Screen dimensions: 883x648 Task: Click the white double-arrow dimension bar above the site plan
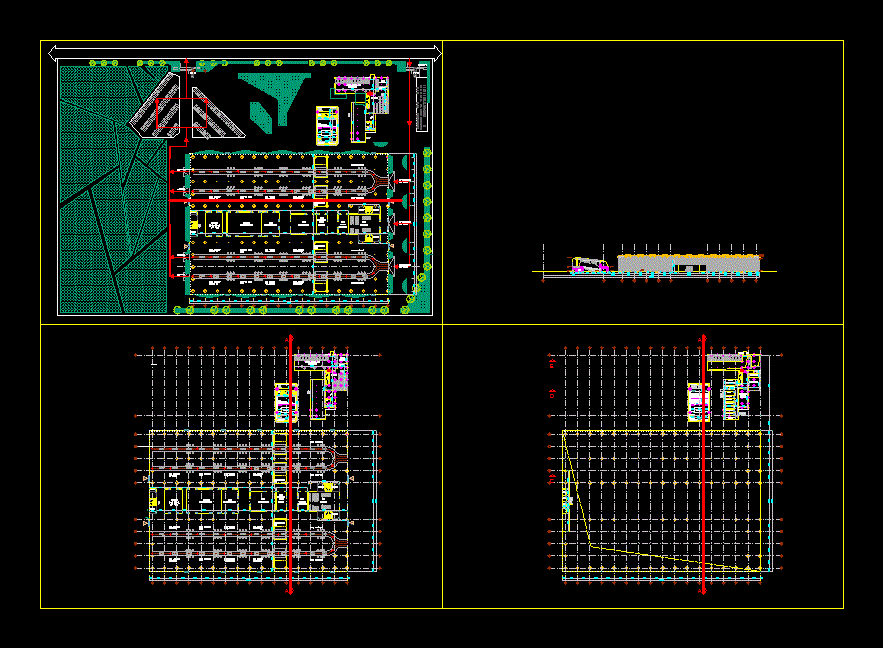click(x=246, y=50)
